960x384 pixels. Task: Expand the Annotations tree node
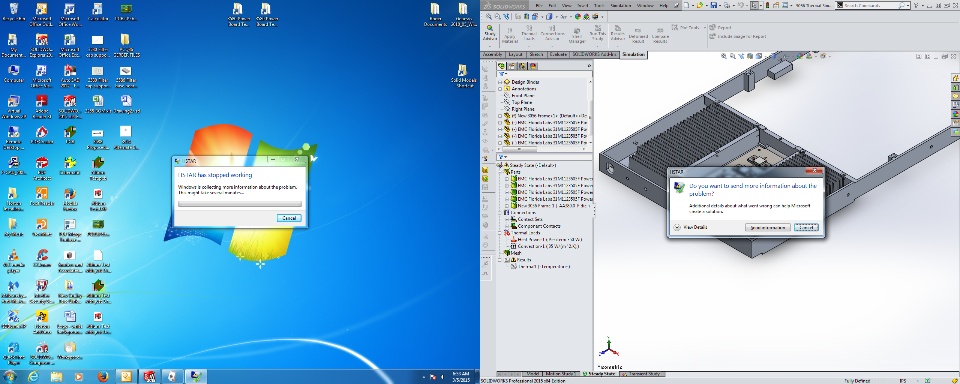click(x=500, y=89)
